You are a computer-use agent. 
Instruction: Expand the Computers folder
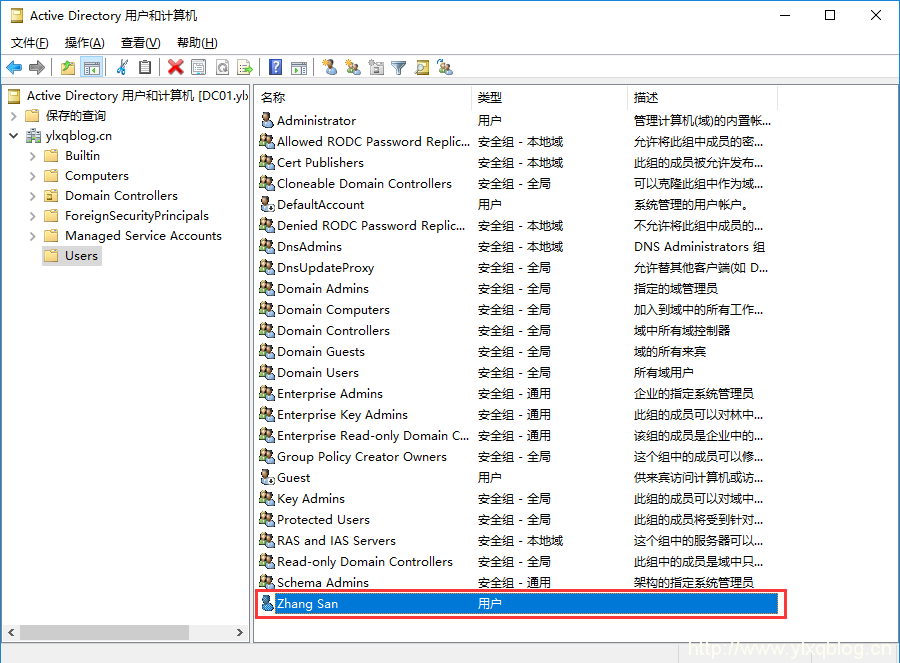(33, 176)
